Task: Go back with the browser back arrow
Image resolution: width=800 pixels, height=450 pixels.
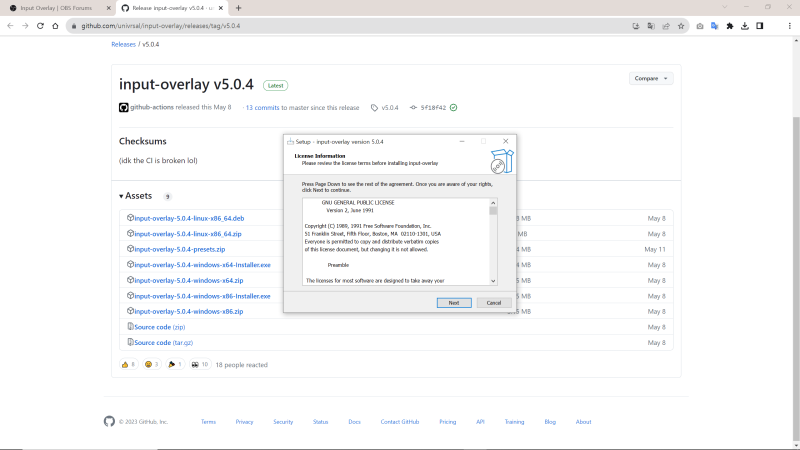Action: (x=10, y=26)
